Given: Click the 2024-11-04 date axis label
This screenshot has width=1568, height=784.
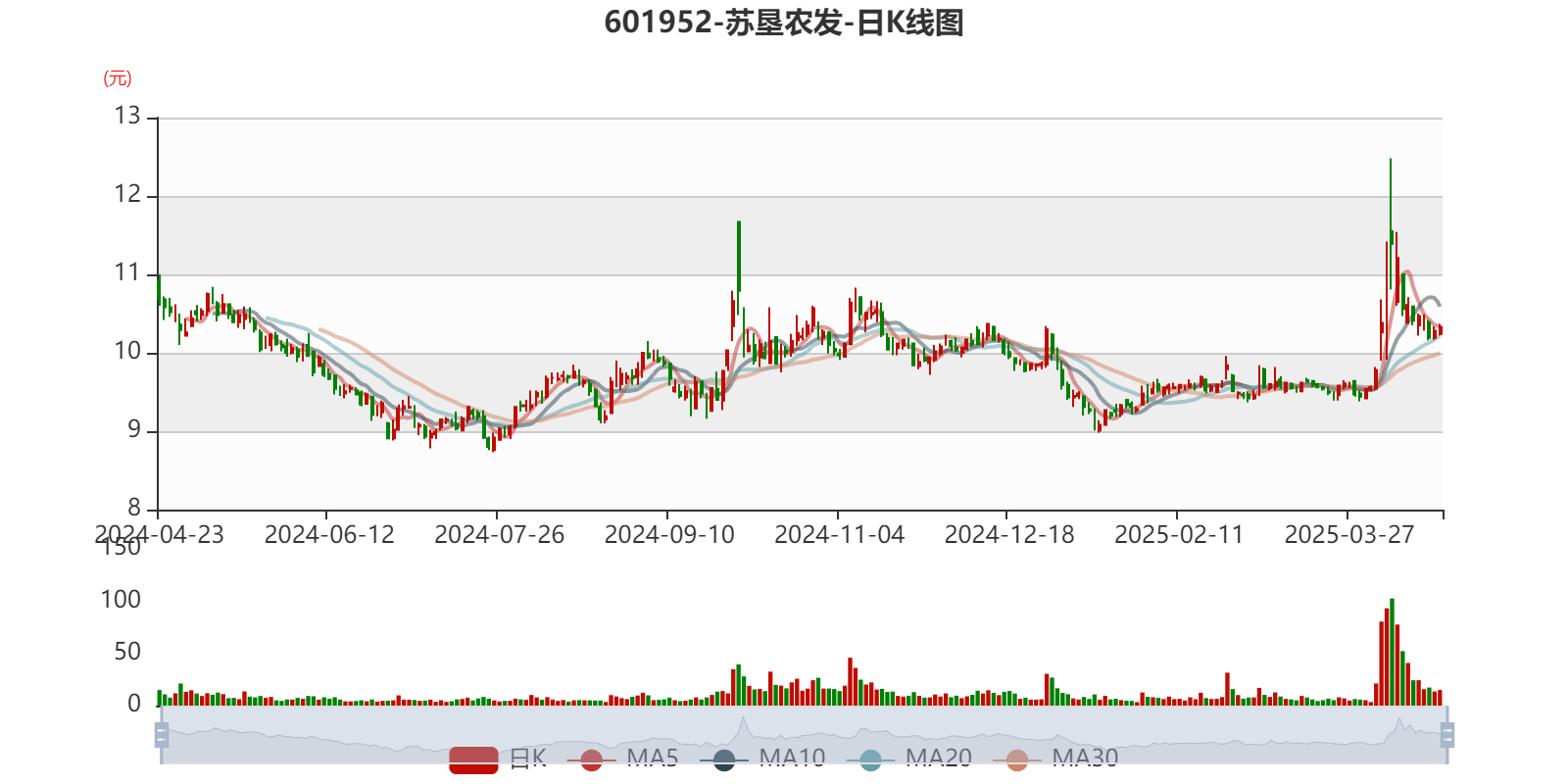Looking at the screenshot, I should coord(840,535).
